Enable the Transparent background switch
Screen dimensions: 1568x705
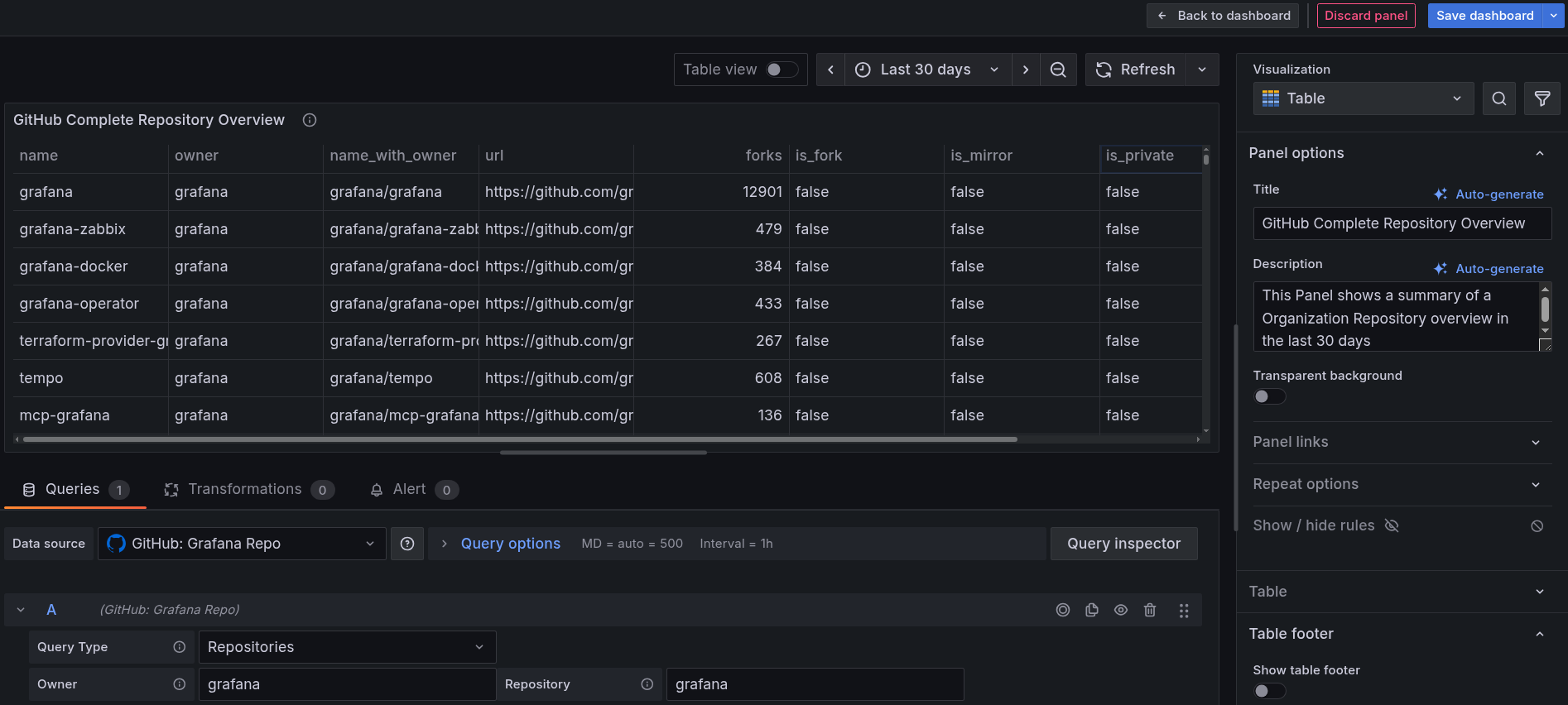[x=1269, y=396]
